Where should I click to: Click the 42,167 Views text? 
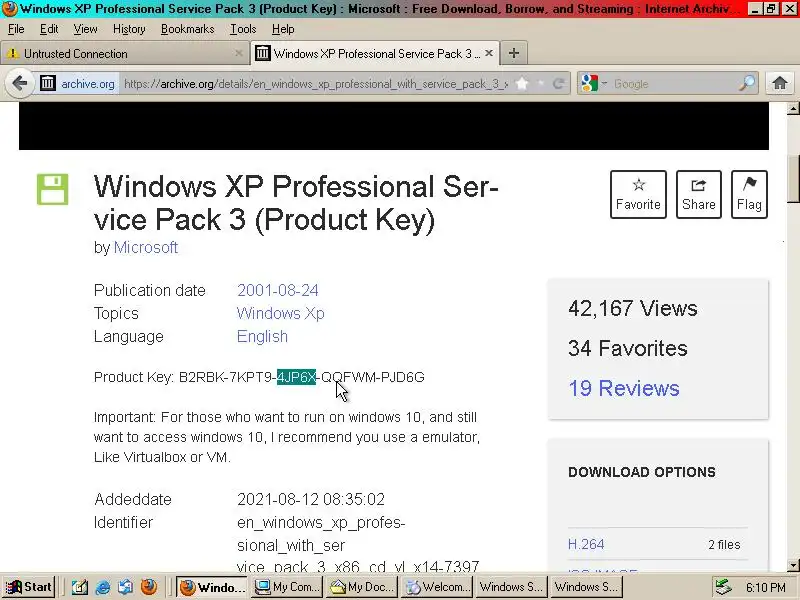click(x=633, y=309)
